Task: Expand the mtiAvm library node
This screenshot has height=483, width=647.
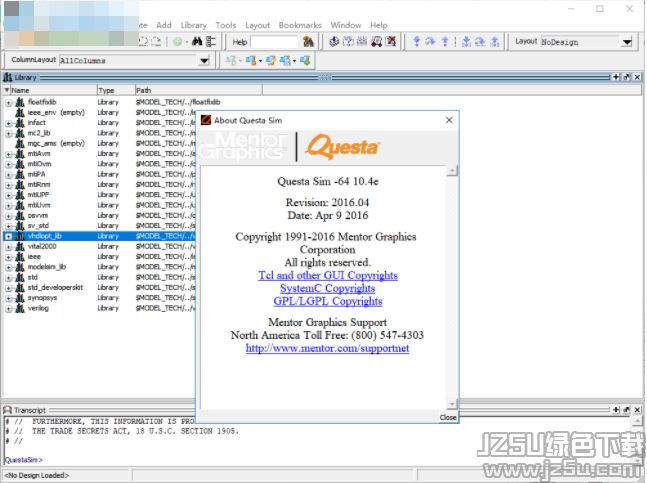Action: (x=8, y=154)
